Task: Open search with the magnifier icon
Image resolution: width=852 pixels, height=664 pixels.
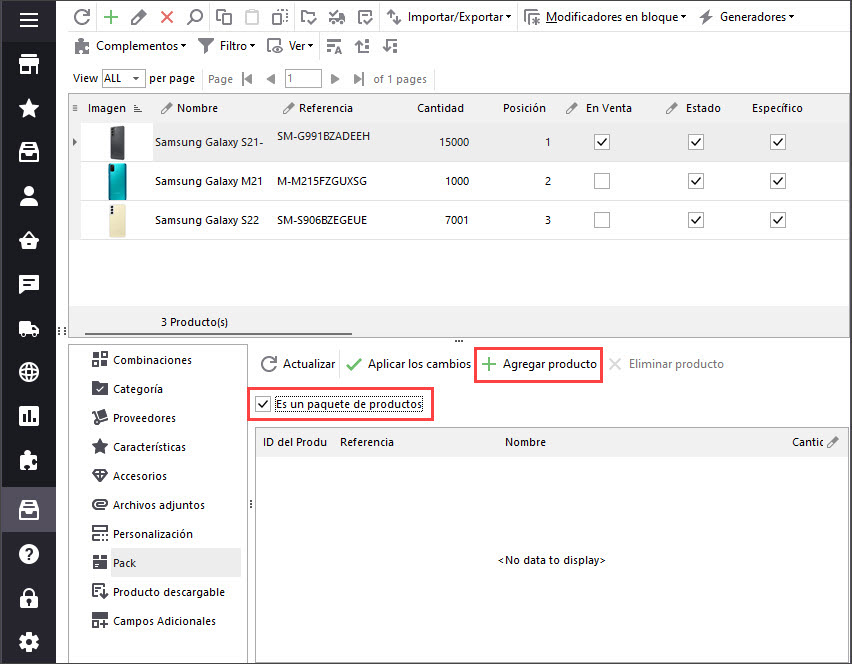Action: click(x=195, y=17)
